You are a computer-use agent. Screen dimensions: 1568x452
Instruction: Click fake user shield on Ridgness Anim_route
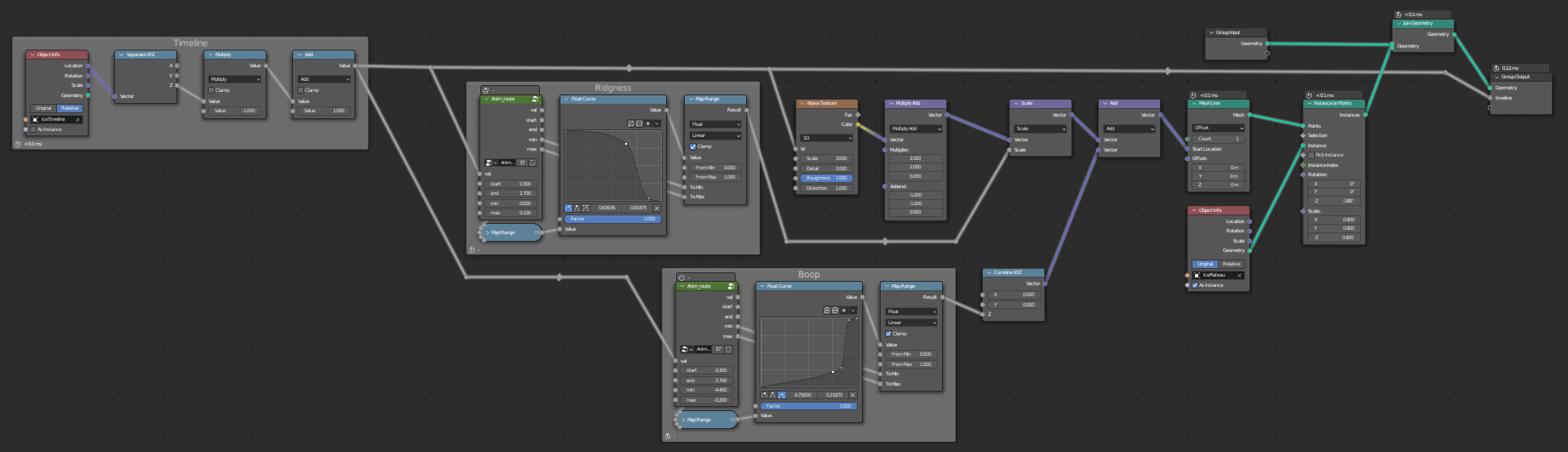click(532, 163)
